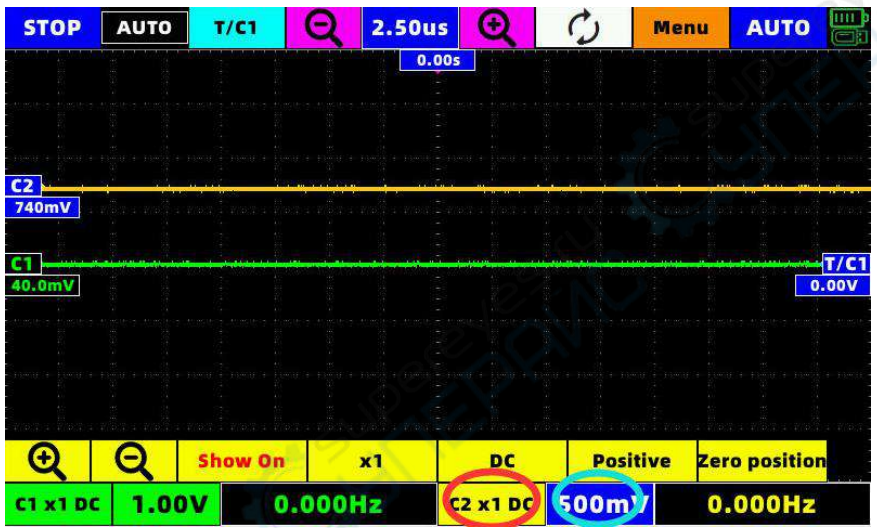877x528 pixels.
Task: Select the 0.00s trigger position marker
Action: (437, 60)
